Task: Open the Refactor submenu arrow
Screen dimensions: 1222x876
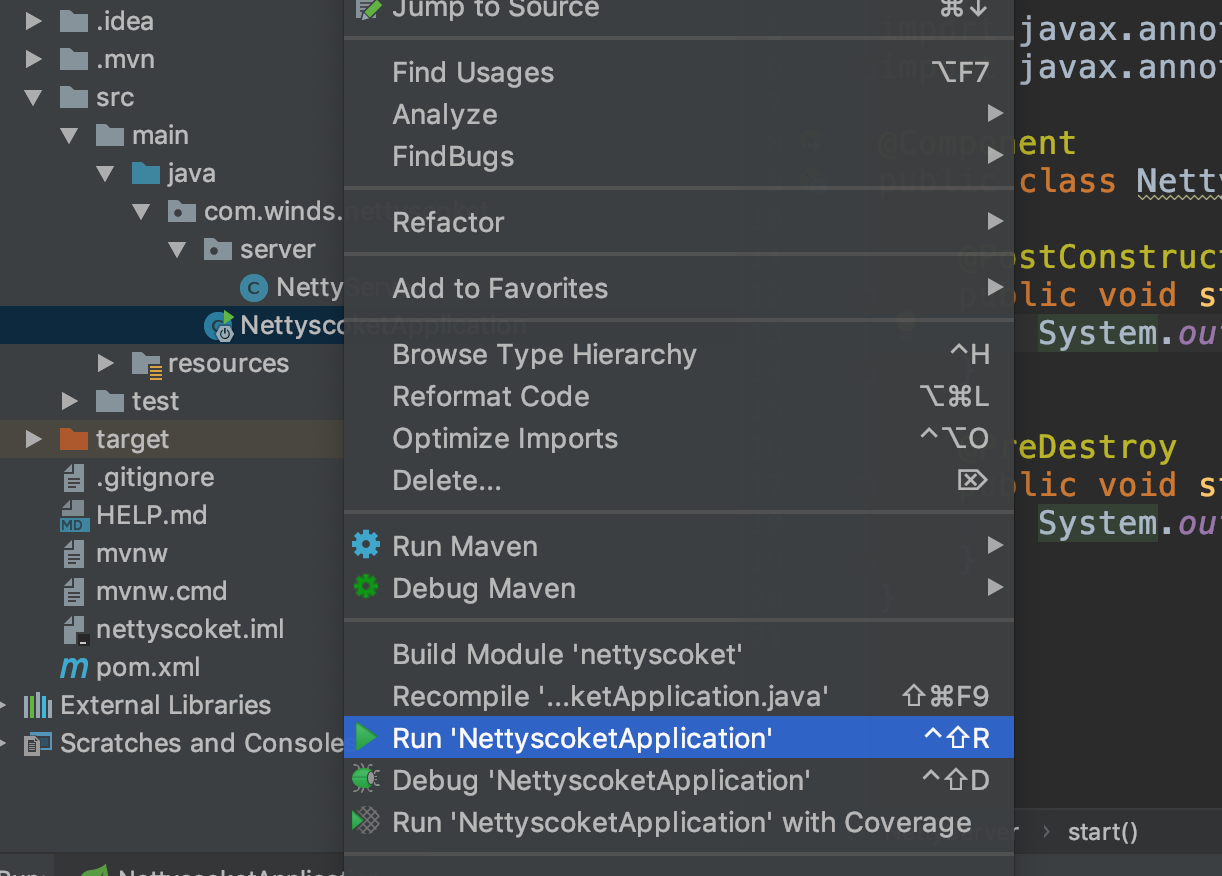Action: pyautogui.click(x=994, y=222)
